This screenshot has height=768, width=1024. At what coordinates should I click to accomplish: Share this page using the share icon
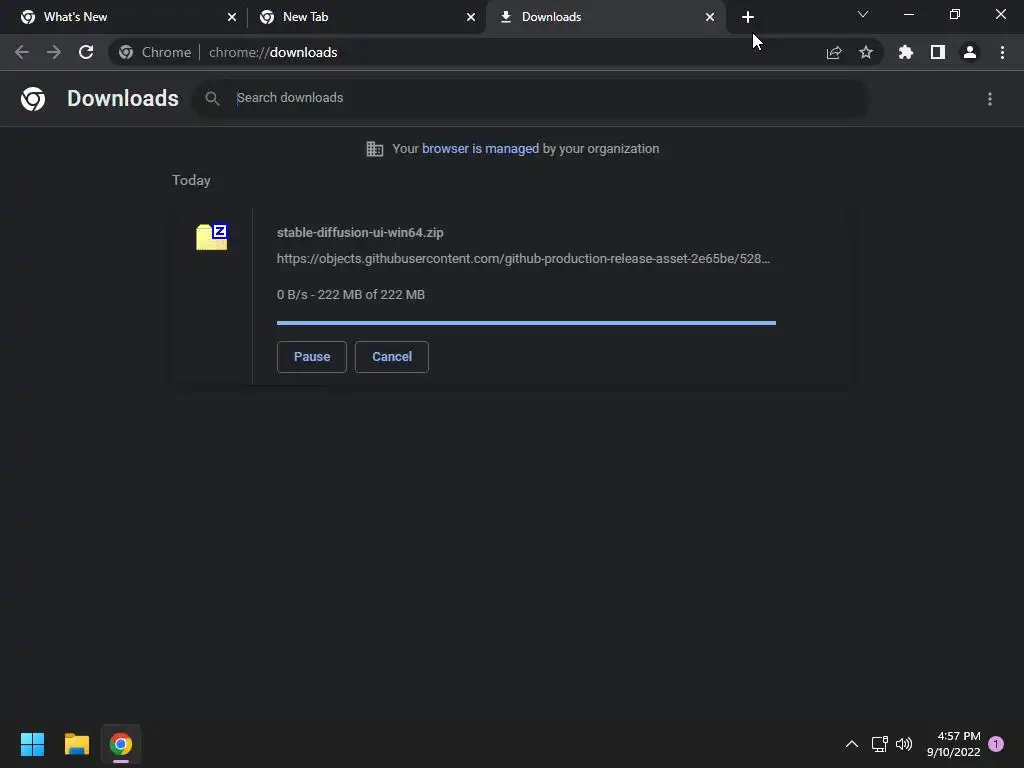point(834,52)
